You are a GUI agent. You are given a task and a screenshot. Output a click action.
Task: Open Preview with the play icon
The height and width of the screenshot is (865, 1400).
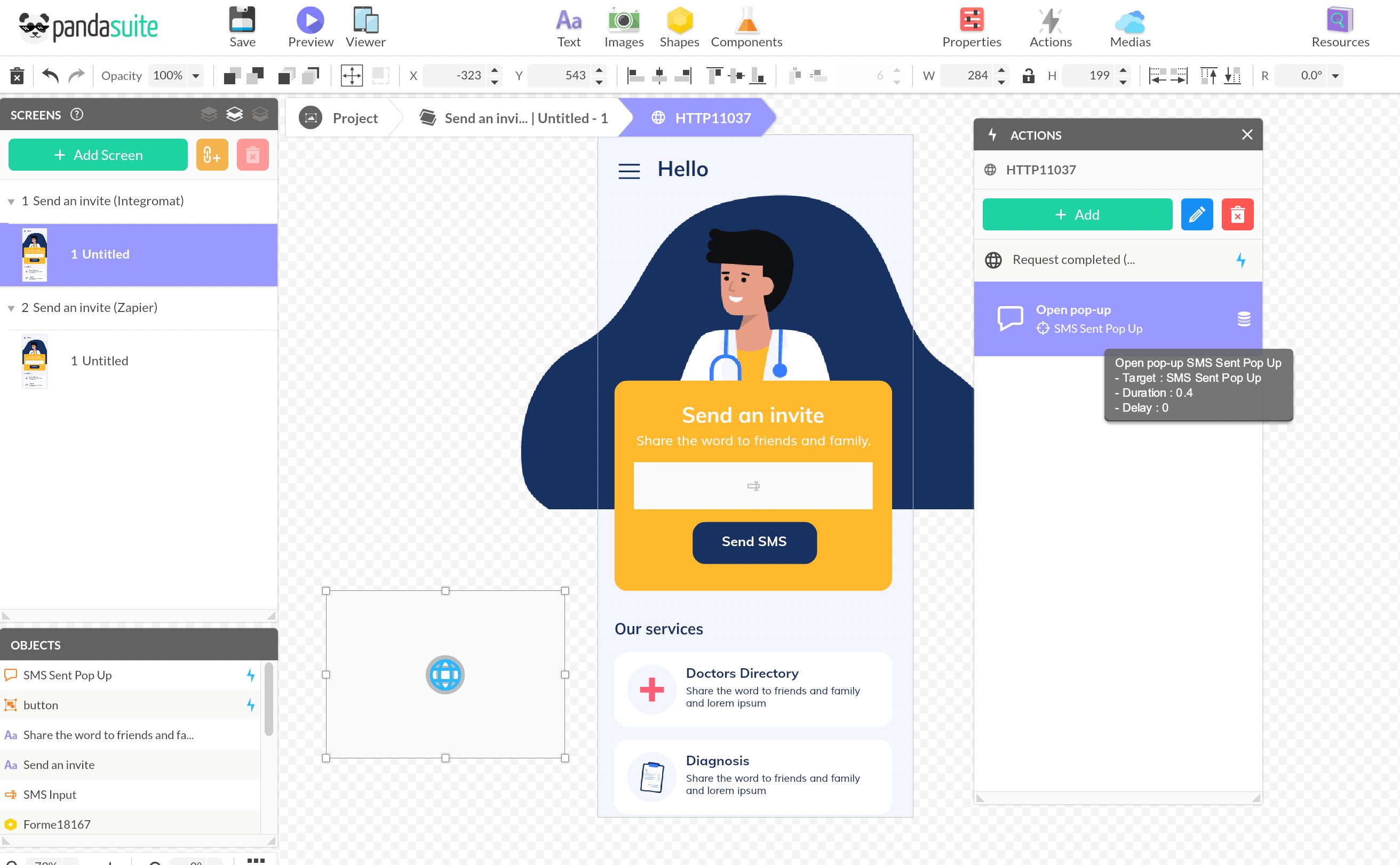click(310, 20)
